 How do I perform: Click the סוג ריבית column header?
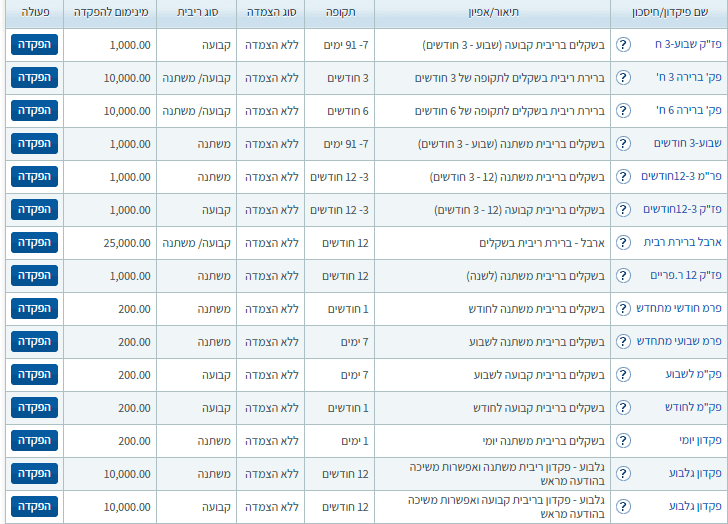(x=197, y=13)
